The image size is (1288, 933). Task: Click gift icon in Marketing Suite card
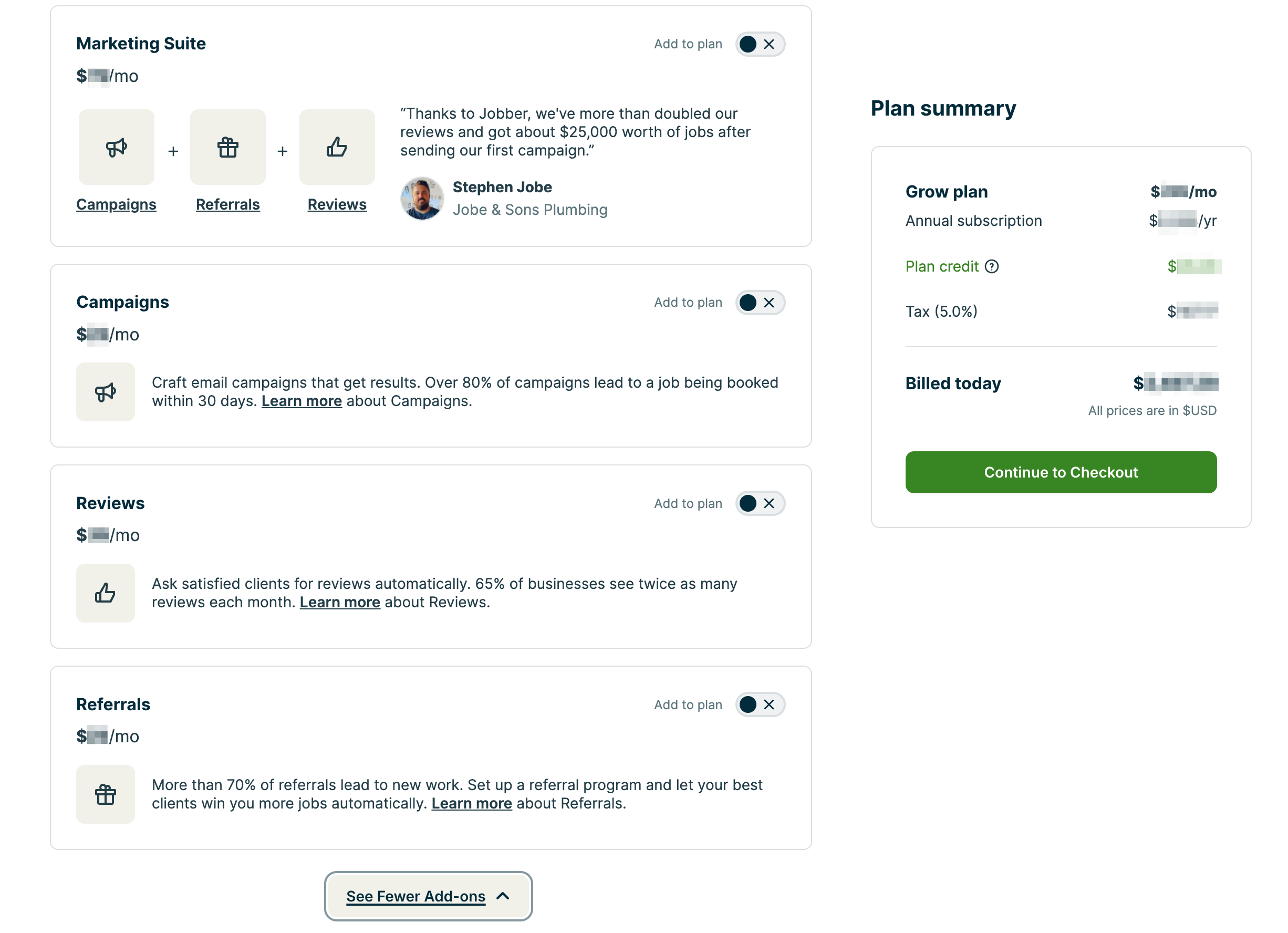(228, 148)
